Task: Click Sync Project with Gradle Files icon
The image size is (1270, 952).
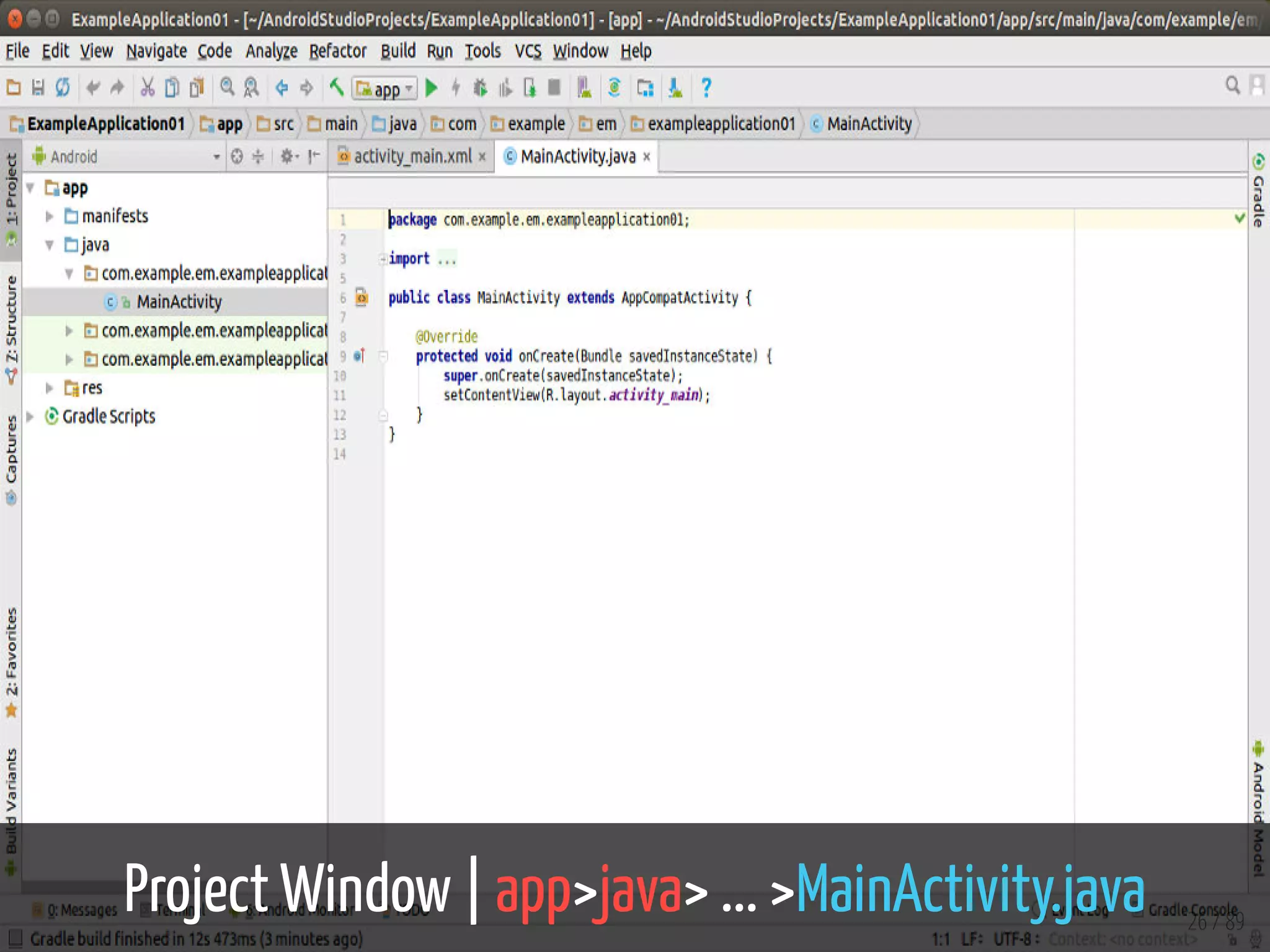Action: click(x=614, y=87)
